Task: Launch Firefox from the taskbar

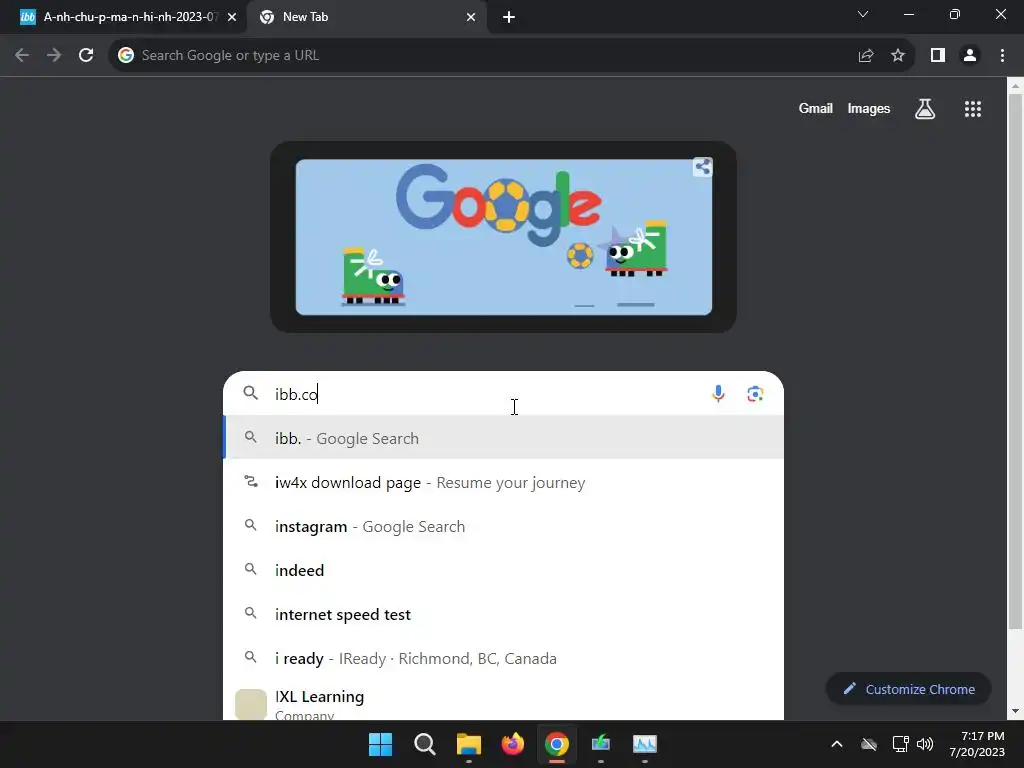Action: (x=513, y=744)
